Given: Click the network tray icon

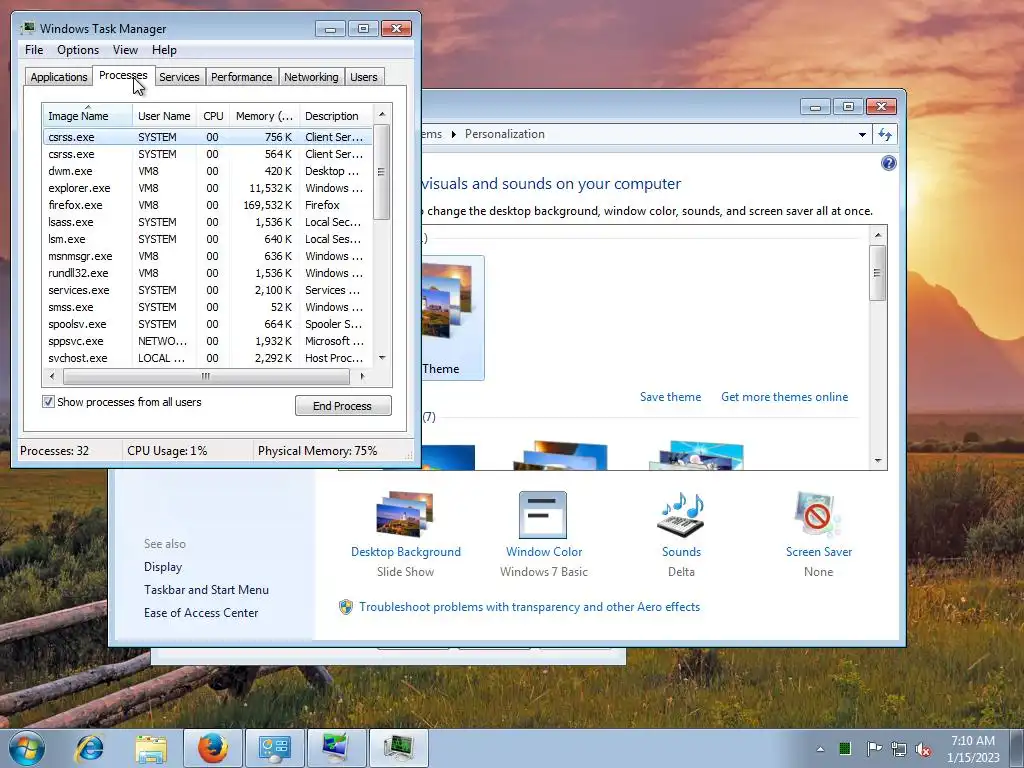Looking at the screenshot, I should coord(899,748).
